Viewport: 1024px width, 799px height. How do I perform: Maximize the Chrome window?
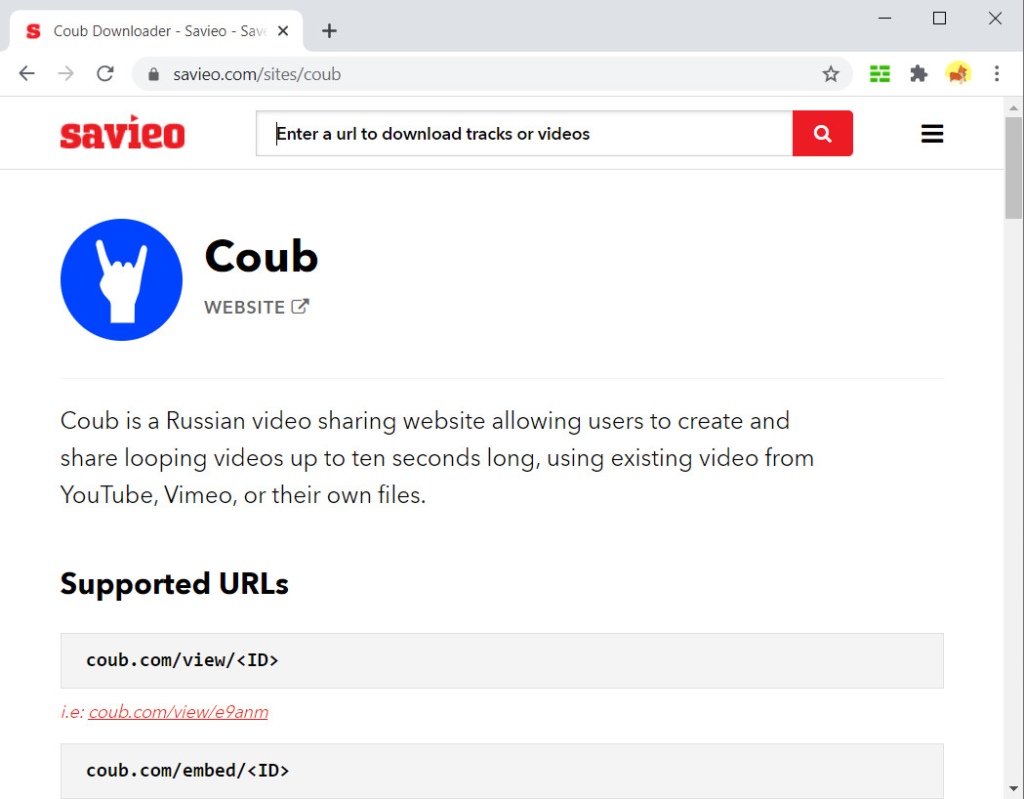tap(939, 18)
